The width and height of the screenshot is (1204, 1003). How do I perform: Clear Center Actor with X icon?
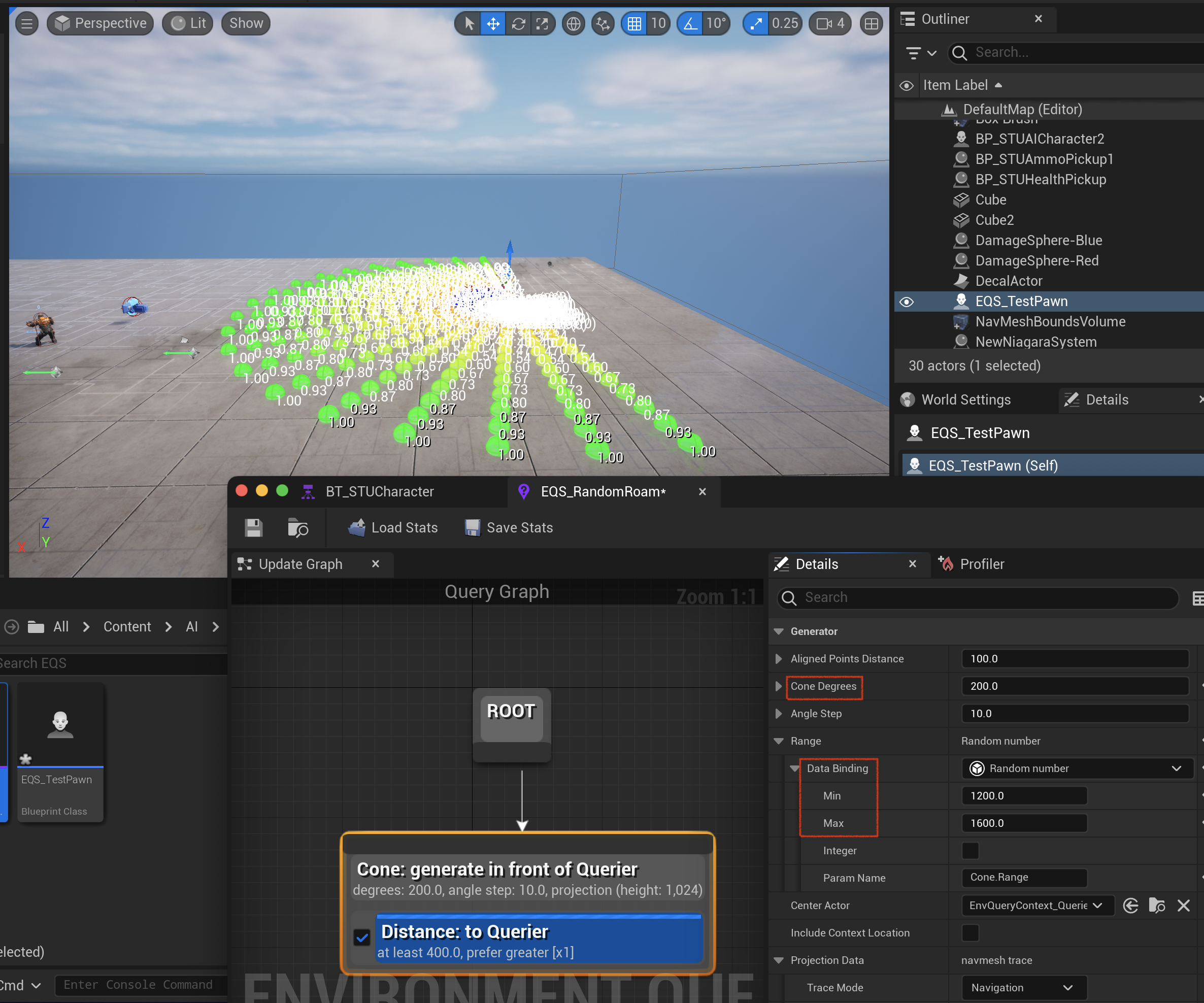click(x=1183, y=906)
